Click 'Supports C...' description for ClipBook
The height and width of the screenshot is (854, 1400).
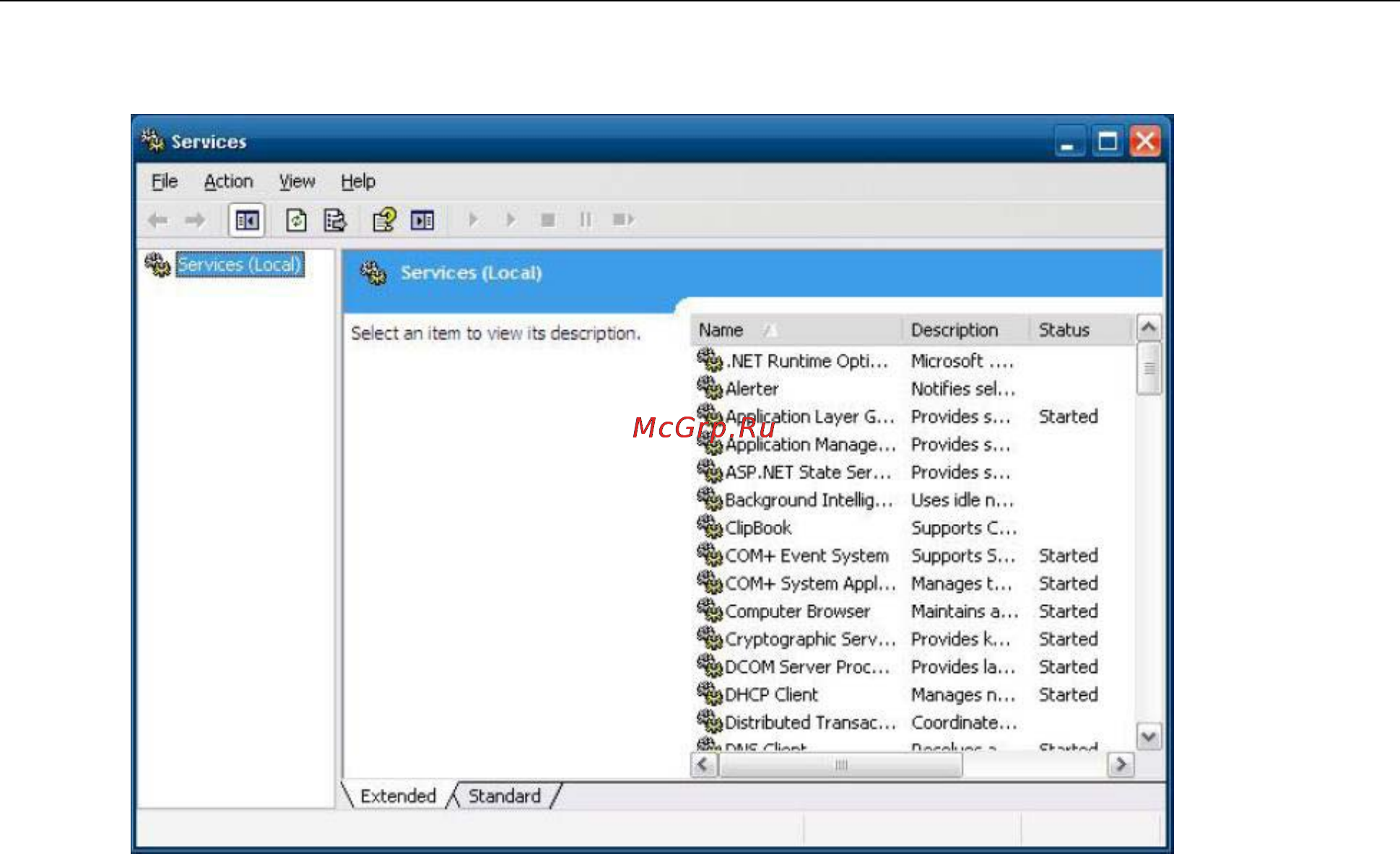click(964, 528)
